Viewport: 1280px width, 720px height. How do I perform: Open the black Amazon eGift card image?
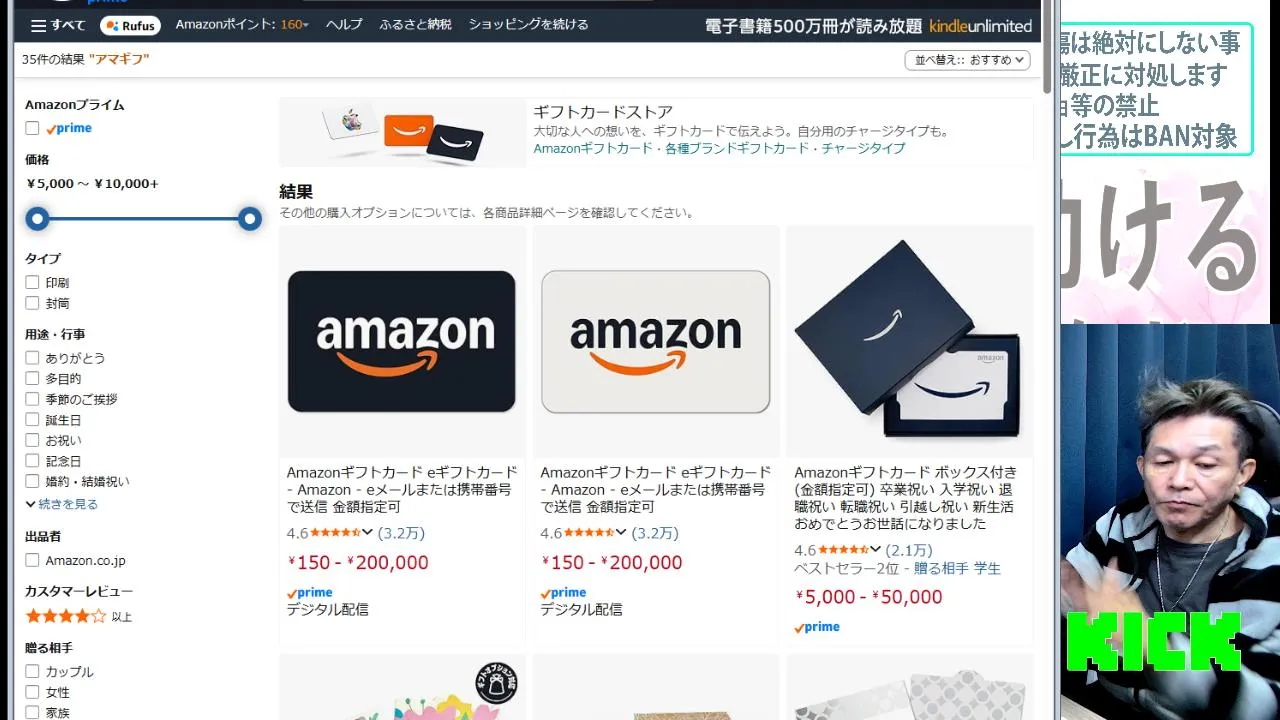pyautogui.click(x=402, y=341)
